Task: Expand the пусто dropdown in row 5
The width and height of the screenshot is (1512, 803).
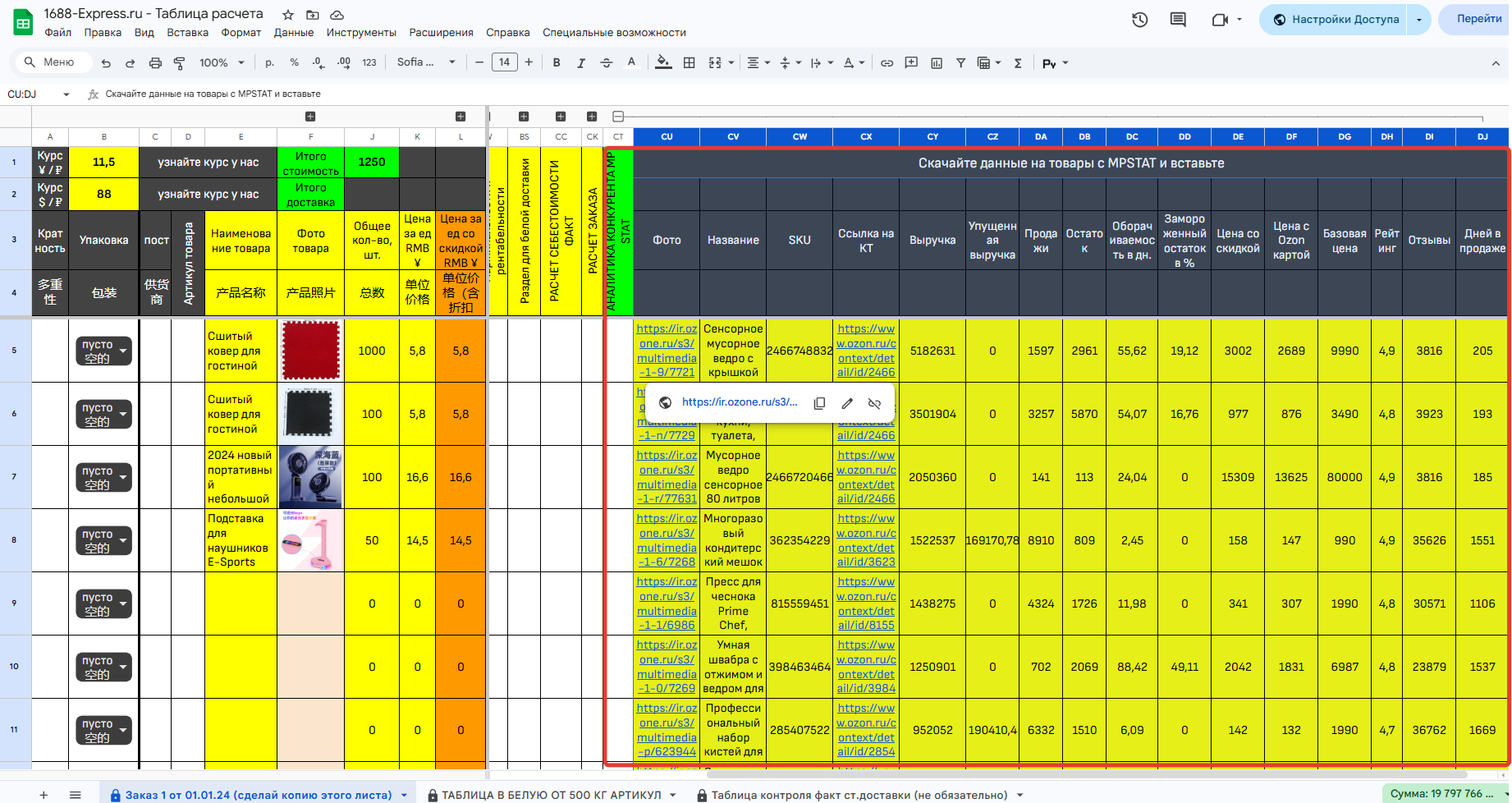Action: click(x=123, y=351)
